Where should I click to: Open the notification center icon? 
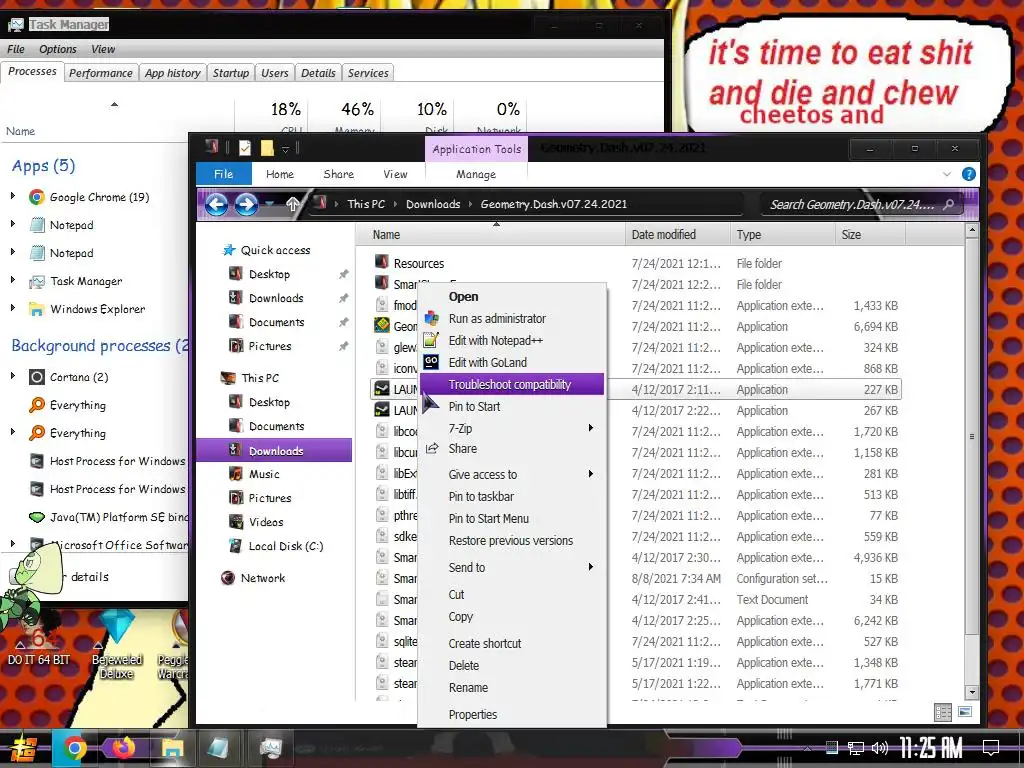[991, 748]
